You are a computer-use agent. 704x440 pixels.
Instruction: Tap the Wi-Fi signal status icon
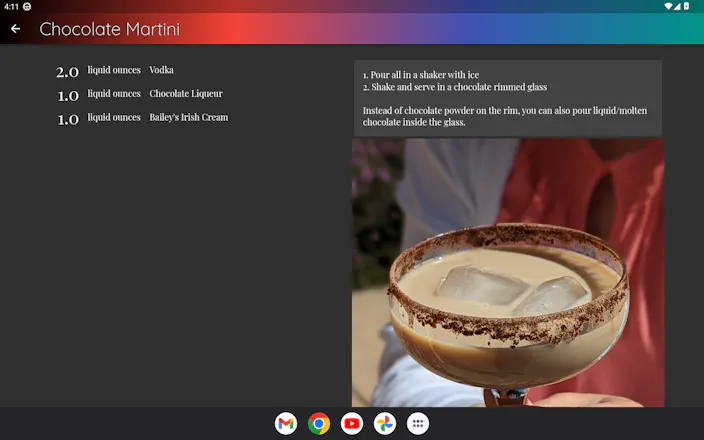point(669,6)
